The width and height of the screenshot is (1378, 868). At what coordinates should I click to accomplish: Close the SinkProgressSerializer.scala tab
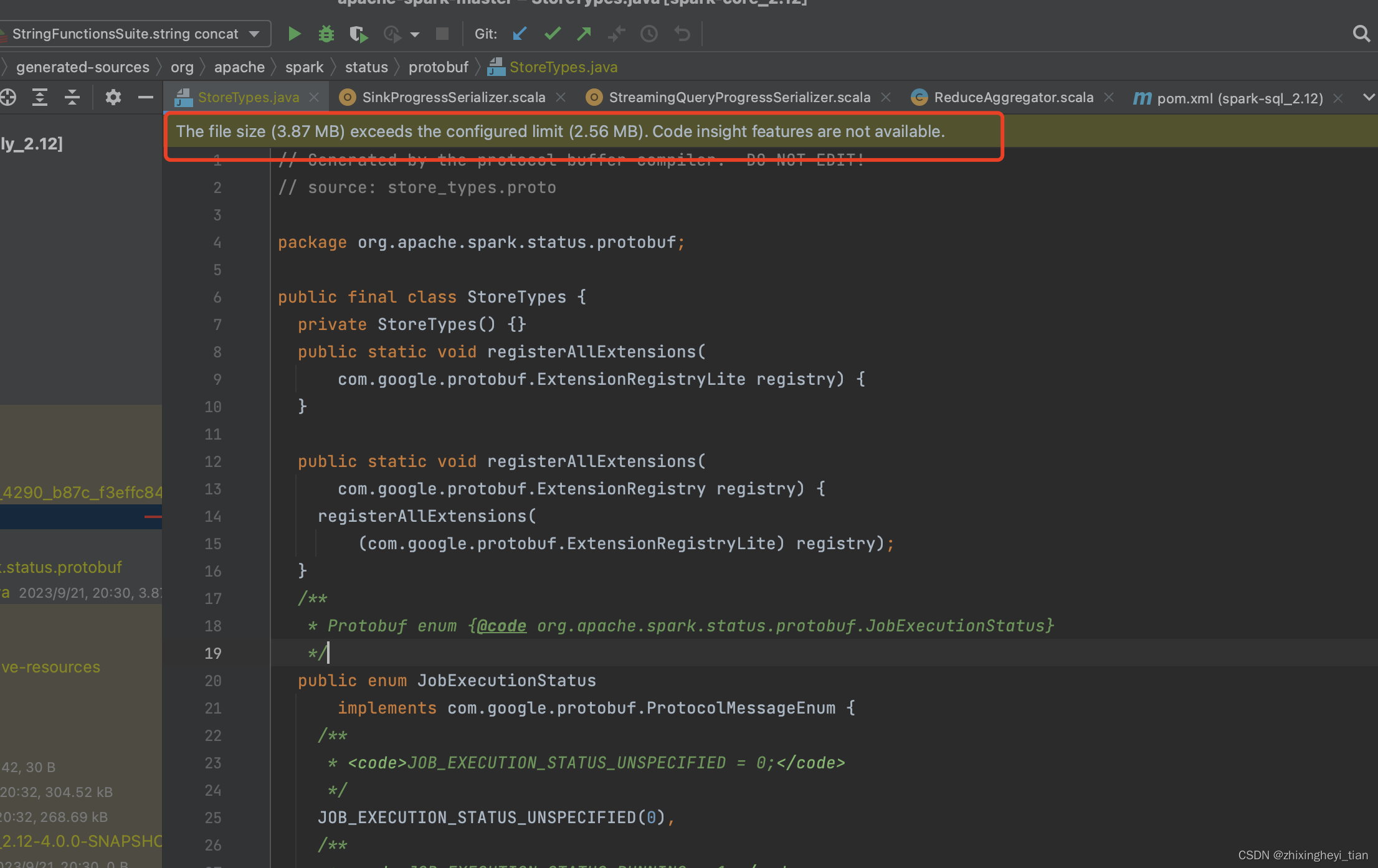[x=561, y=98]
